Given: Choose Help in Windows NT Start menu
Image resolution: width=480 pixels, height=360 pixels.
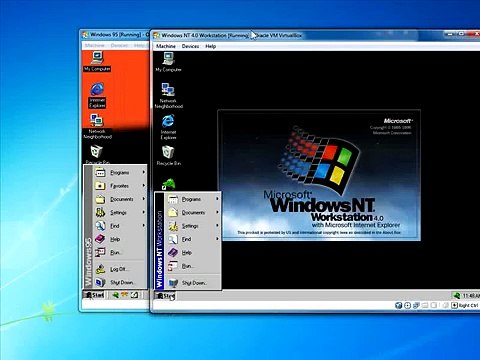Looking at the screenshot, I should coord(192,252).
